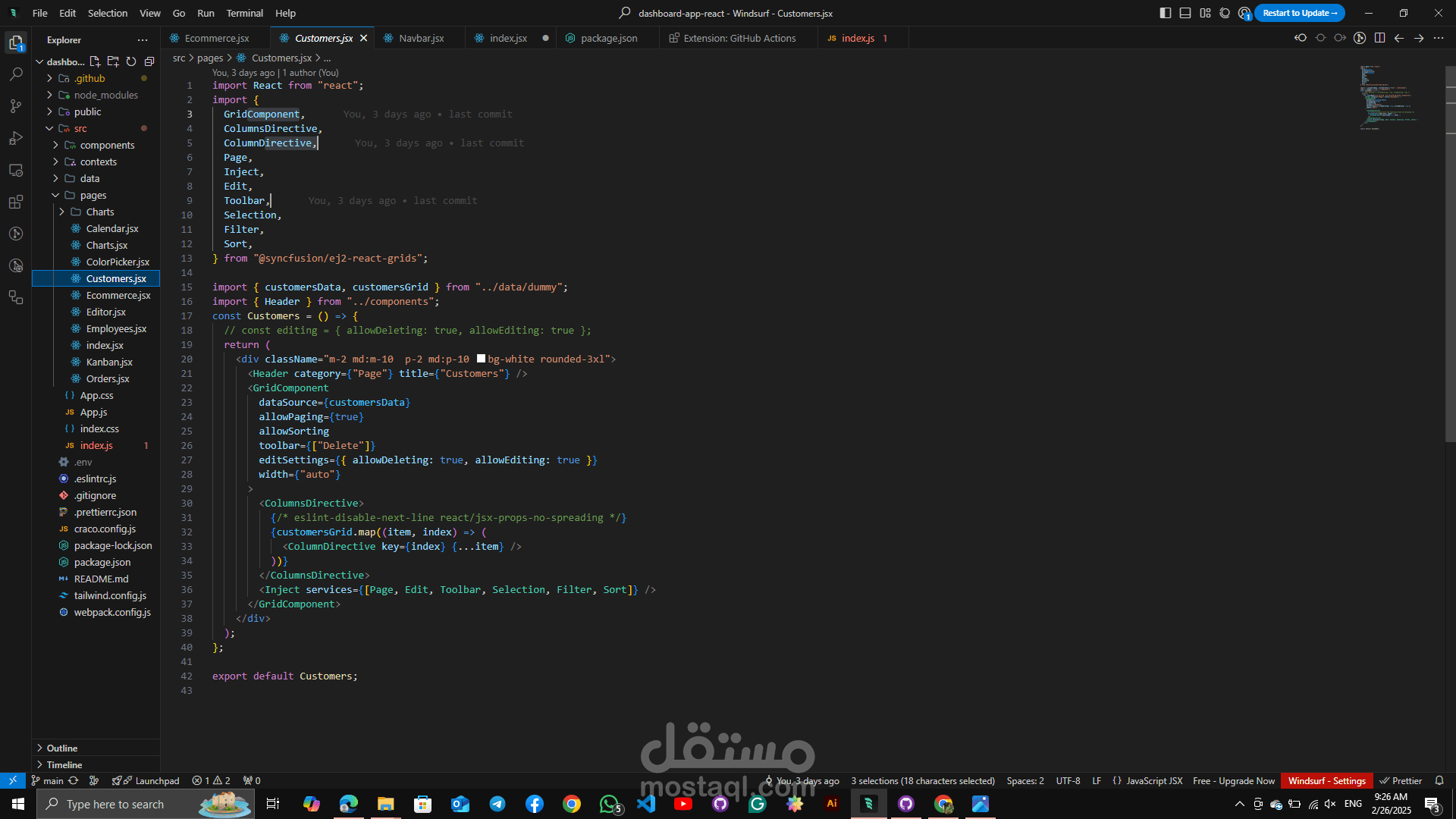Split the editor to the right

[1379, 38]
